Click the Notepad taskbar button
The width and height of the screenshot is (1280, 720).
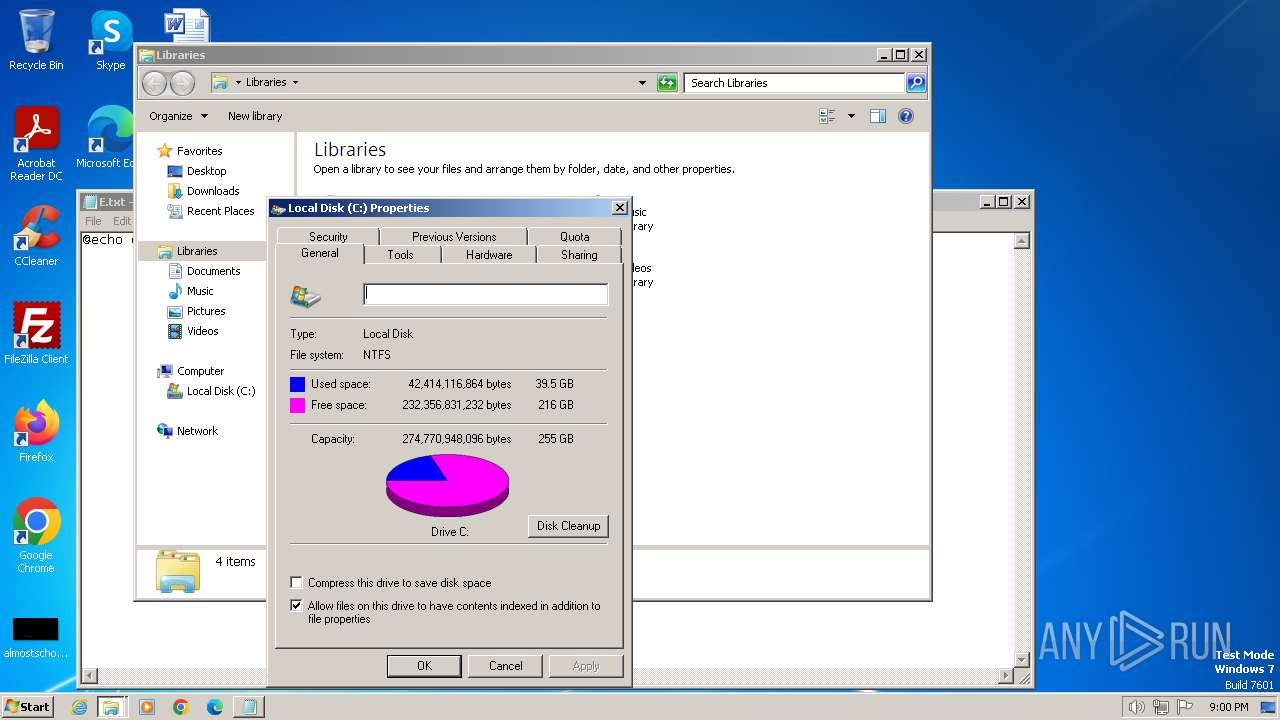248,707
